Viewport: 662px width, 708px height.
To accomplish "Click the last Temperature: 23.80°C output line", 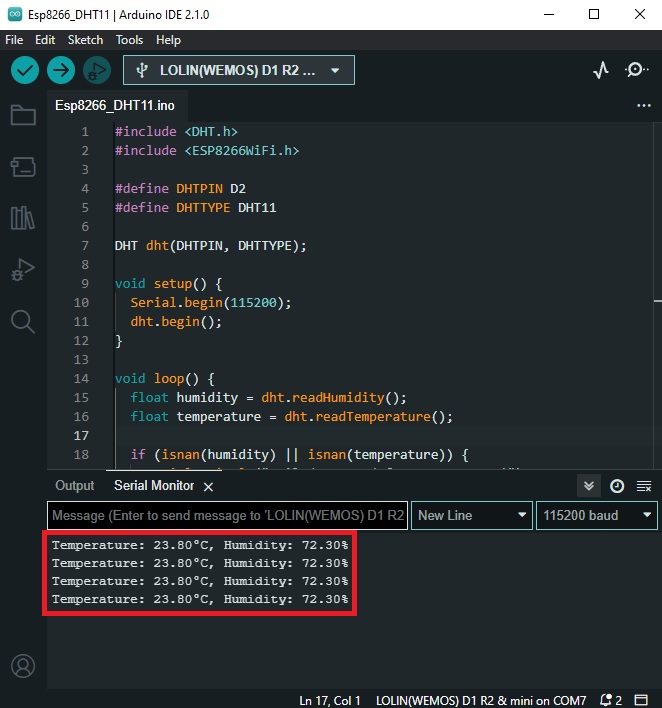I will (x=200, y=599).
